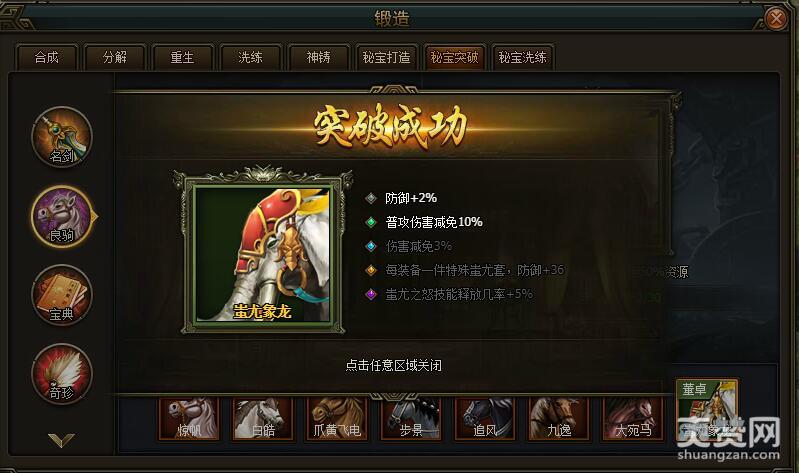This screenshot has width=799, height=473.
Task: Open the 奇珍 feather category icon
Action: [x=62, y=374]
